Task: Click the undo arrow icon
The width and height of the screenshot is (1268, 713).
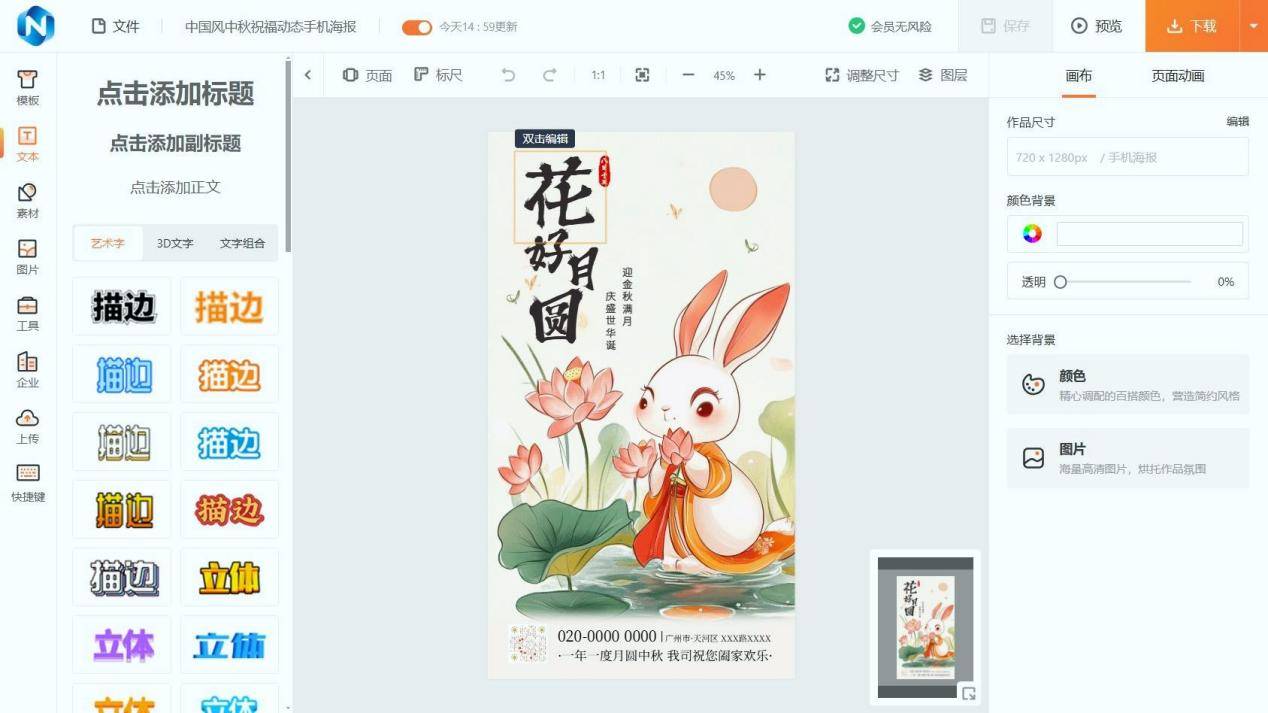Action: point(508,75)
